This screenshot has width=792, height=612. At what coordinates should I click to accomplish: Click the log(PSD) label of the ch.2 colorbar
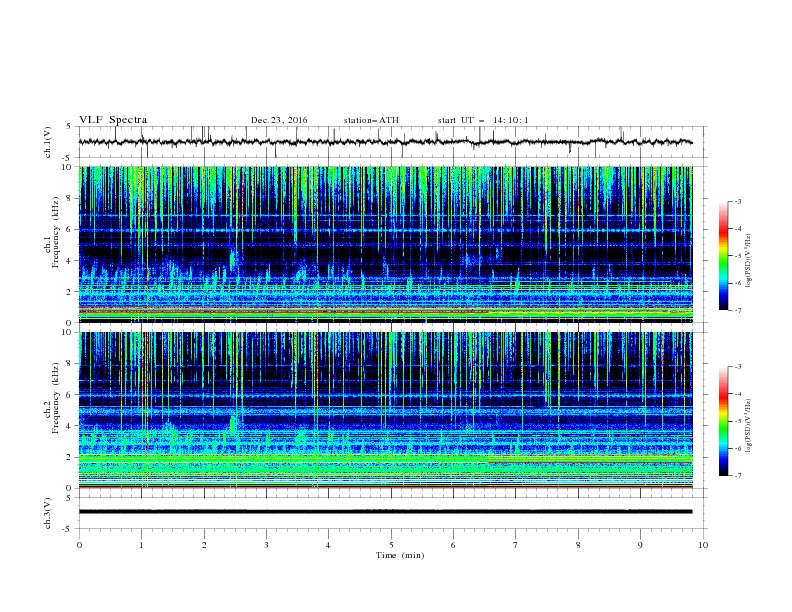(x=748, y=426)
